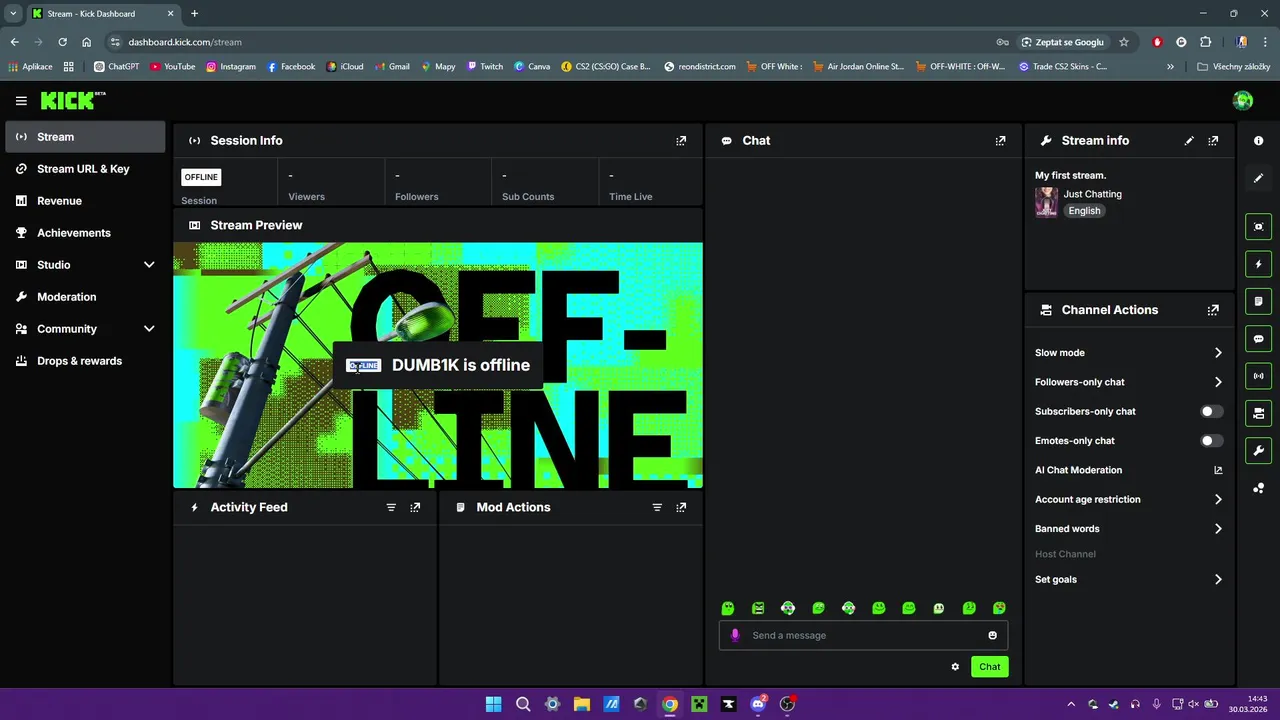Click the English language tag
This screenshot has width=1280, height=720.
[x=1084, y=211]
